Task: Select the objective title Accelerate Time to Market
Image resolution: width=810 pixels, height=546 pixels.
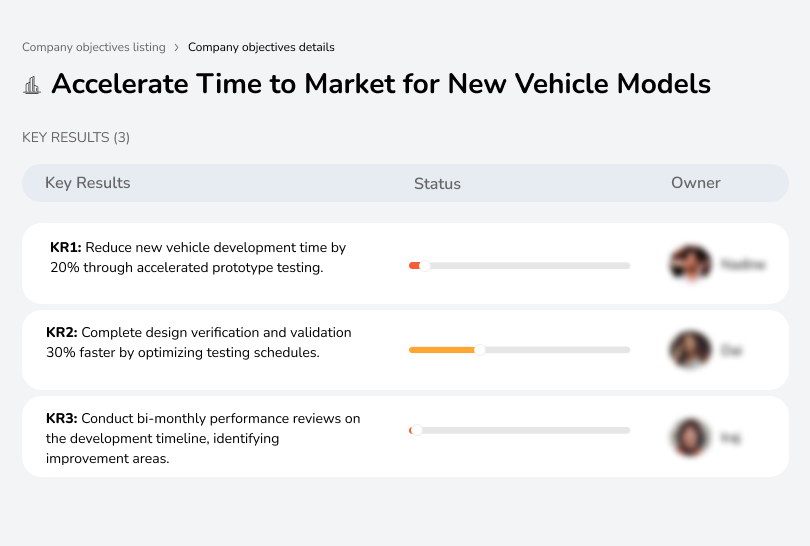Action: pos(381,84)
